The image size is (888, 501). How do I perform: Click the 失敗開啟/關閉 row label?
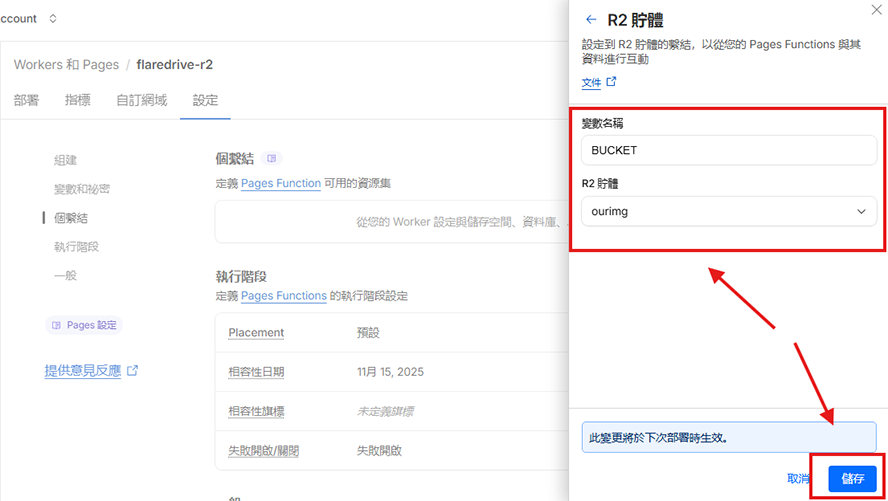(263, 451)
